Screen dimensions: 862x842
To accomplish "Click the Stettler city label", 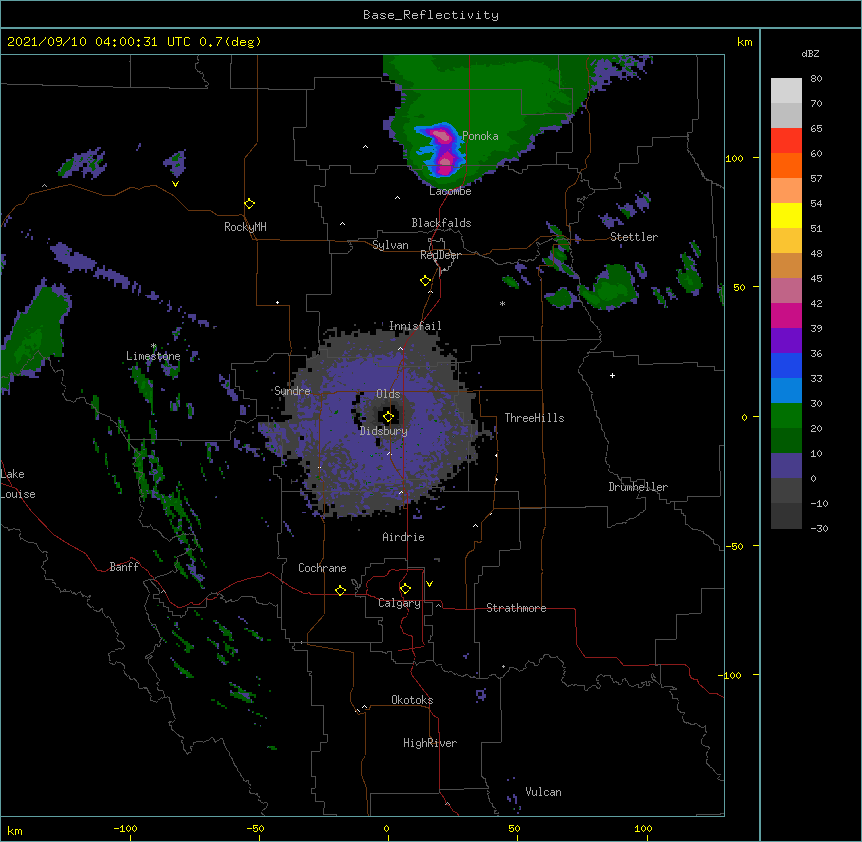I will click(x=634, y=237).
